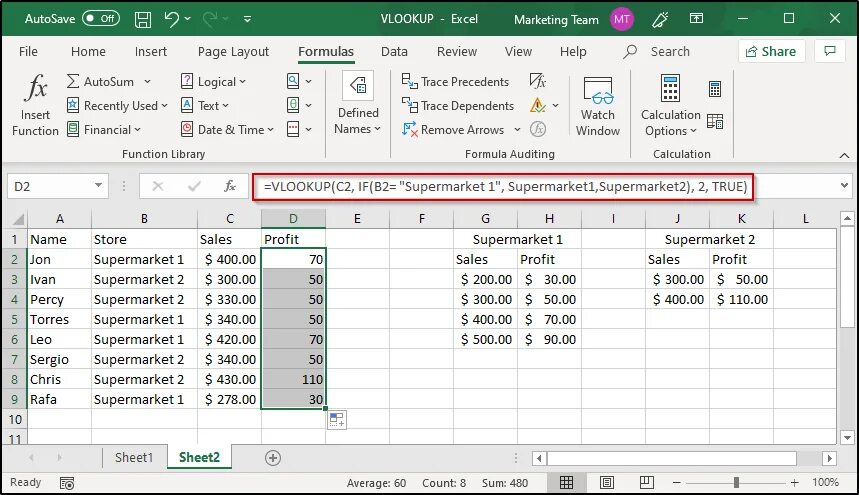Open the View tab

click(x=518, y=51)
